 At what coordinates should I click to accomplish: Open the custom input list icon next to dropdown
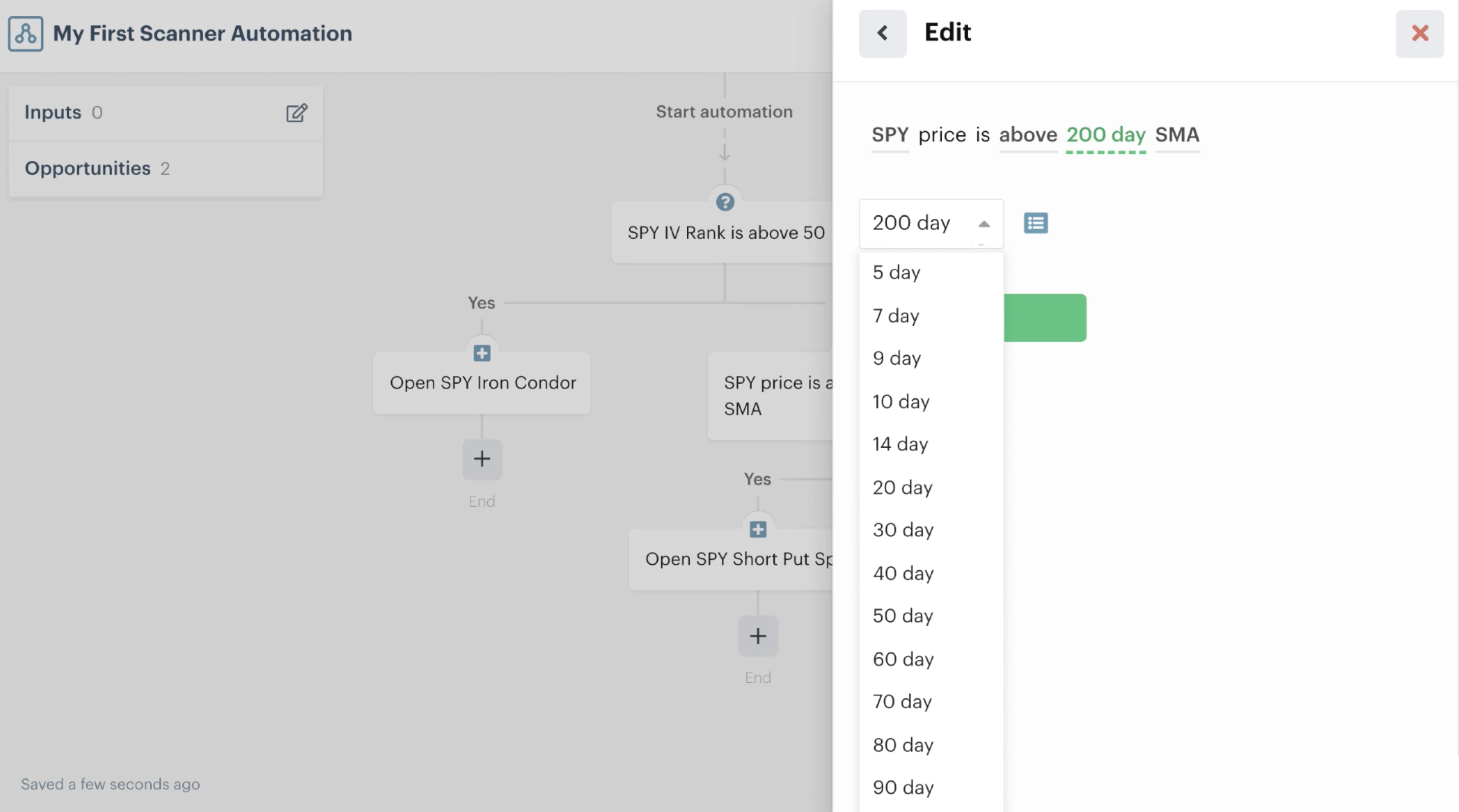1035,223
